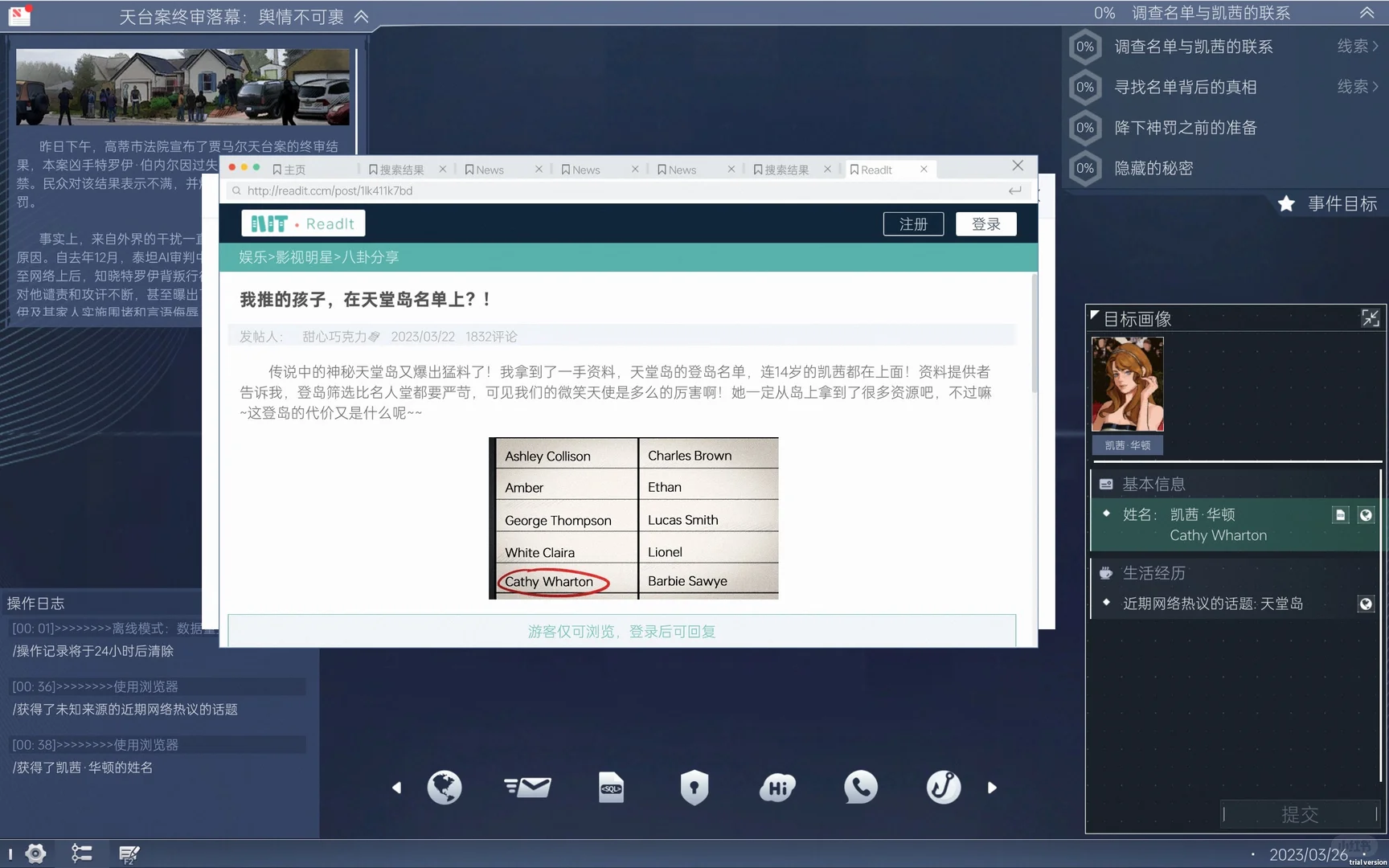Click the 基本信息 section icon

point(1106,484)
